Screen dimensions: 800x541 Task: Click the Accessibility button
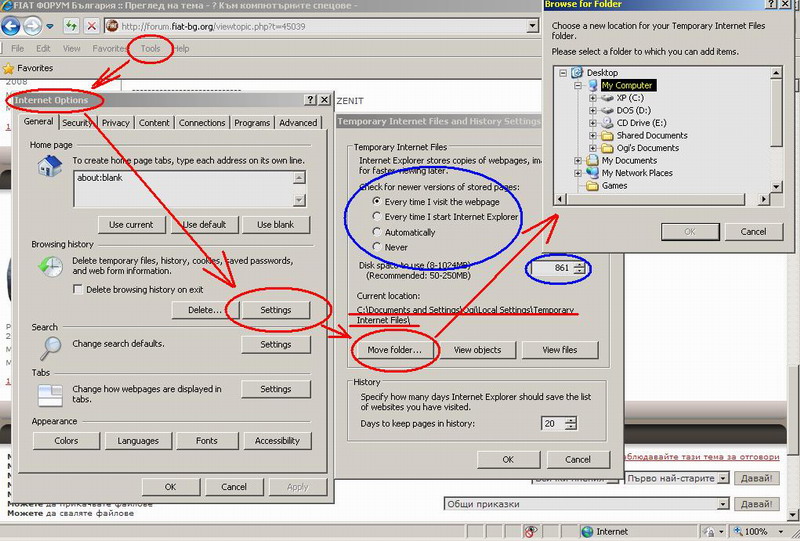pyautogui.click(x=277, y=441)
